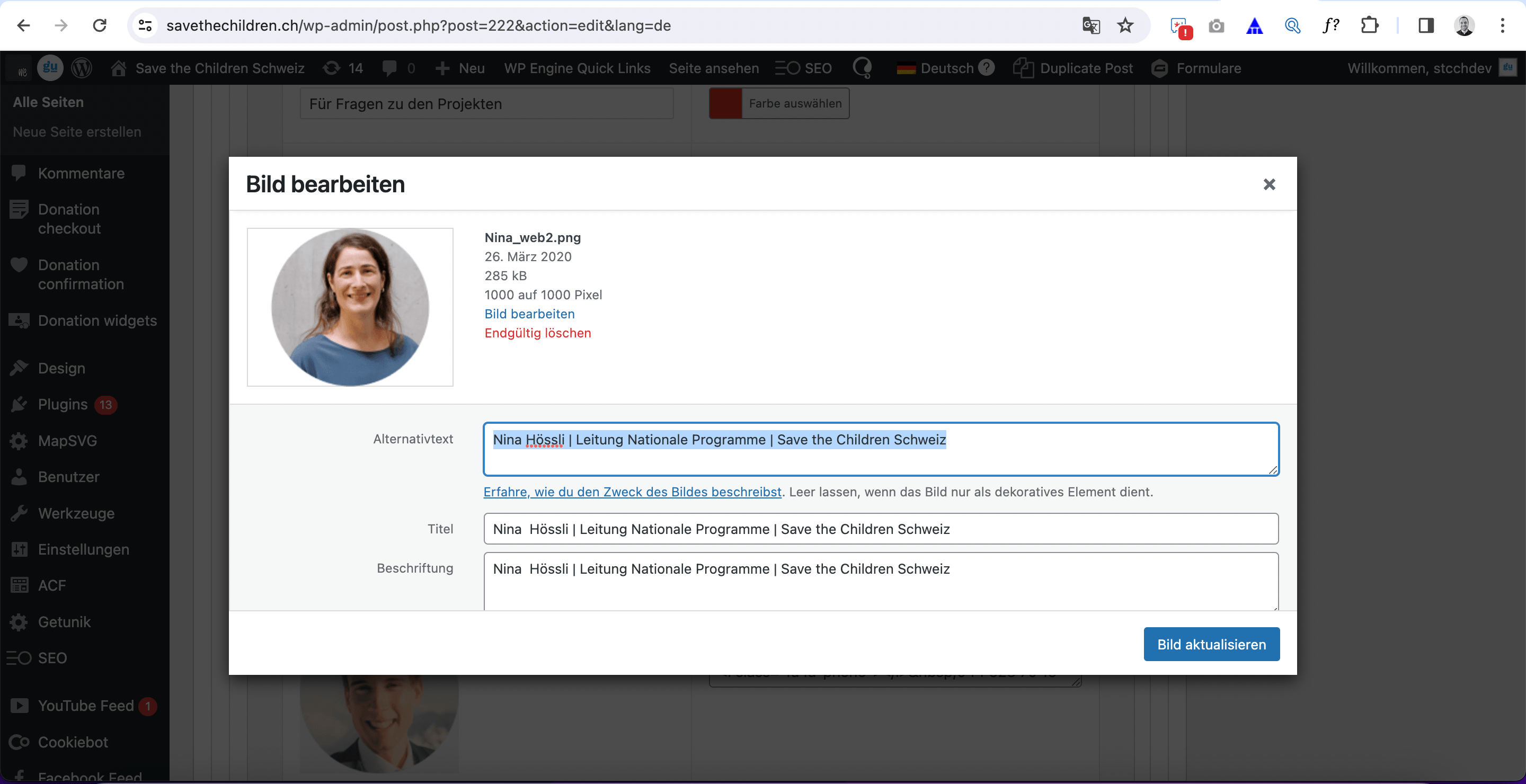Click Seite ansehen in the admin bar
This screenshot has width=1526, height=784.
pos(714,68)
